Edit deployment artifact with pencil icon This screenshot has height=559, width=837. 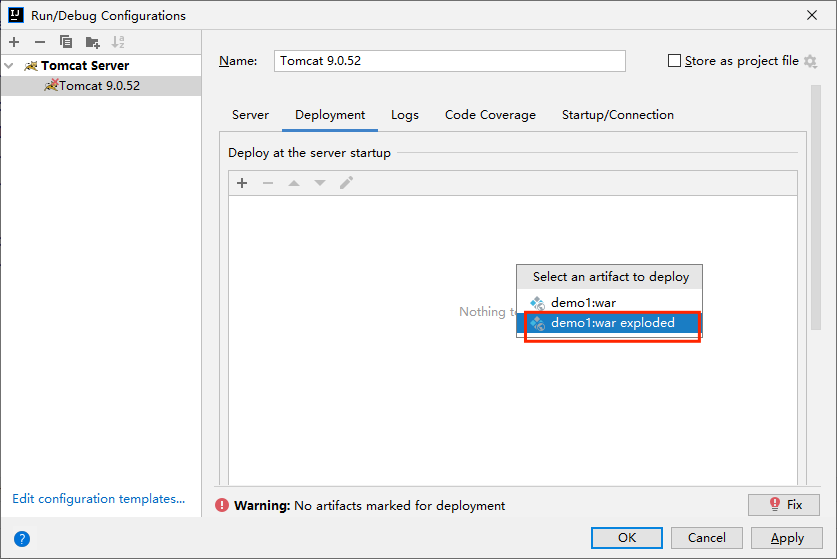point(346,183)
